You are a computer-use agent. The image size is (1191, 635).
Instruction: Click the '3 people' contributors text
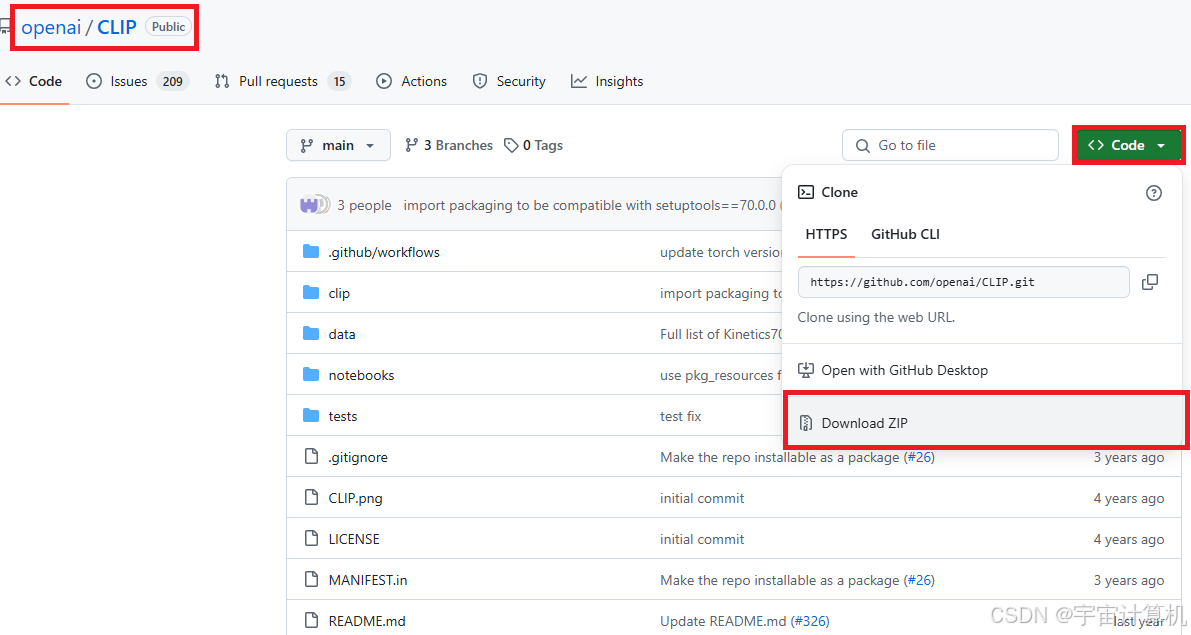click(365, 206)
